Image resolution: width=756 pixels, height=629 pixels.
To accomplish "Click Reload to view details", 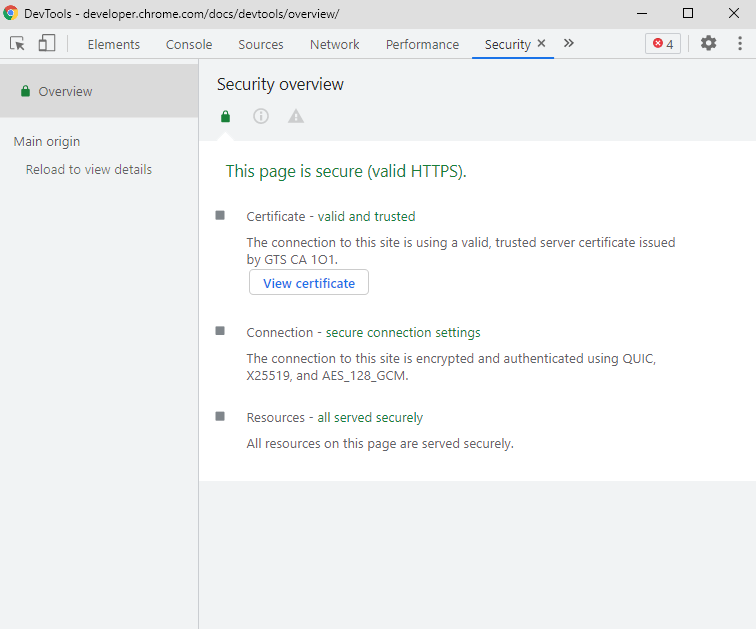I will click(89, 170).
